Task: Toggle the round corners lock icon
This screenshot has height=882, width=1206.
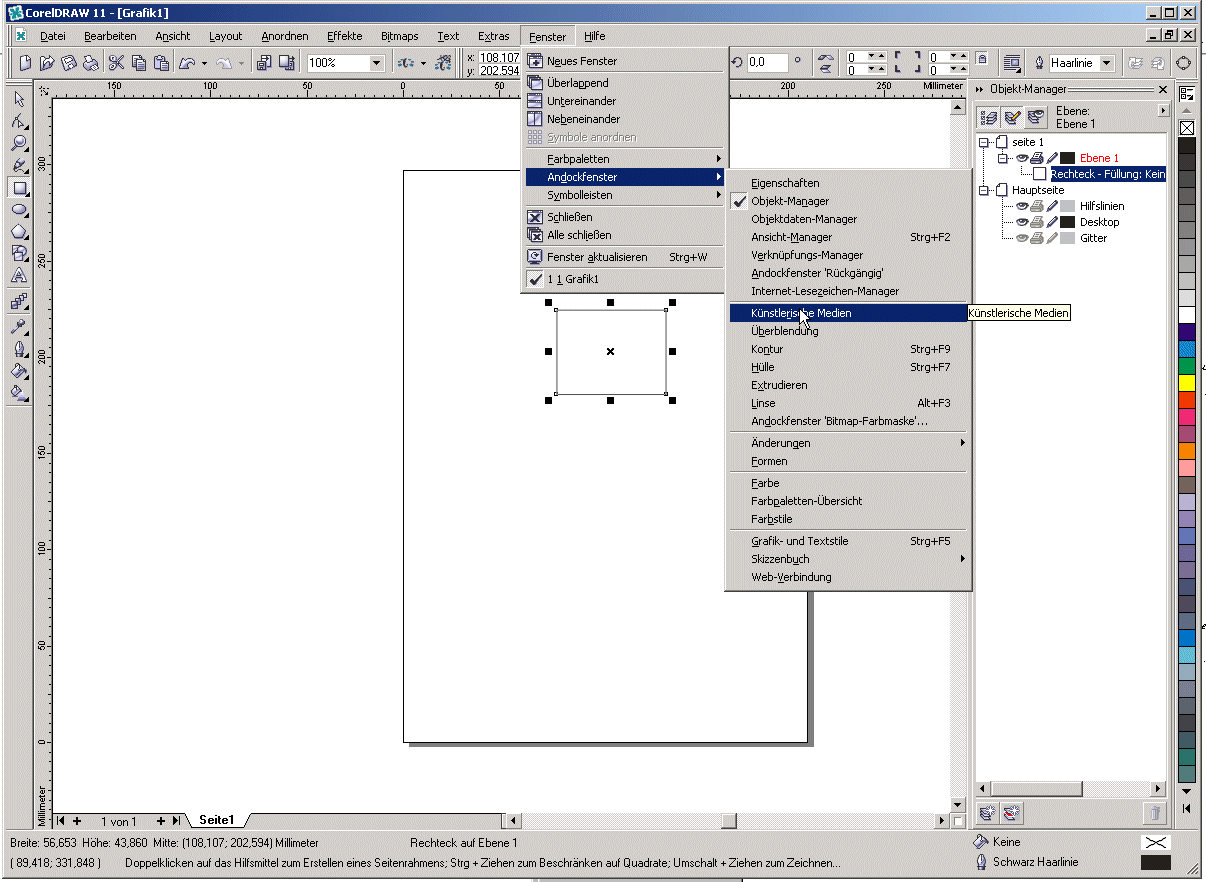Action: tap(982, 59)
